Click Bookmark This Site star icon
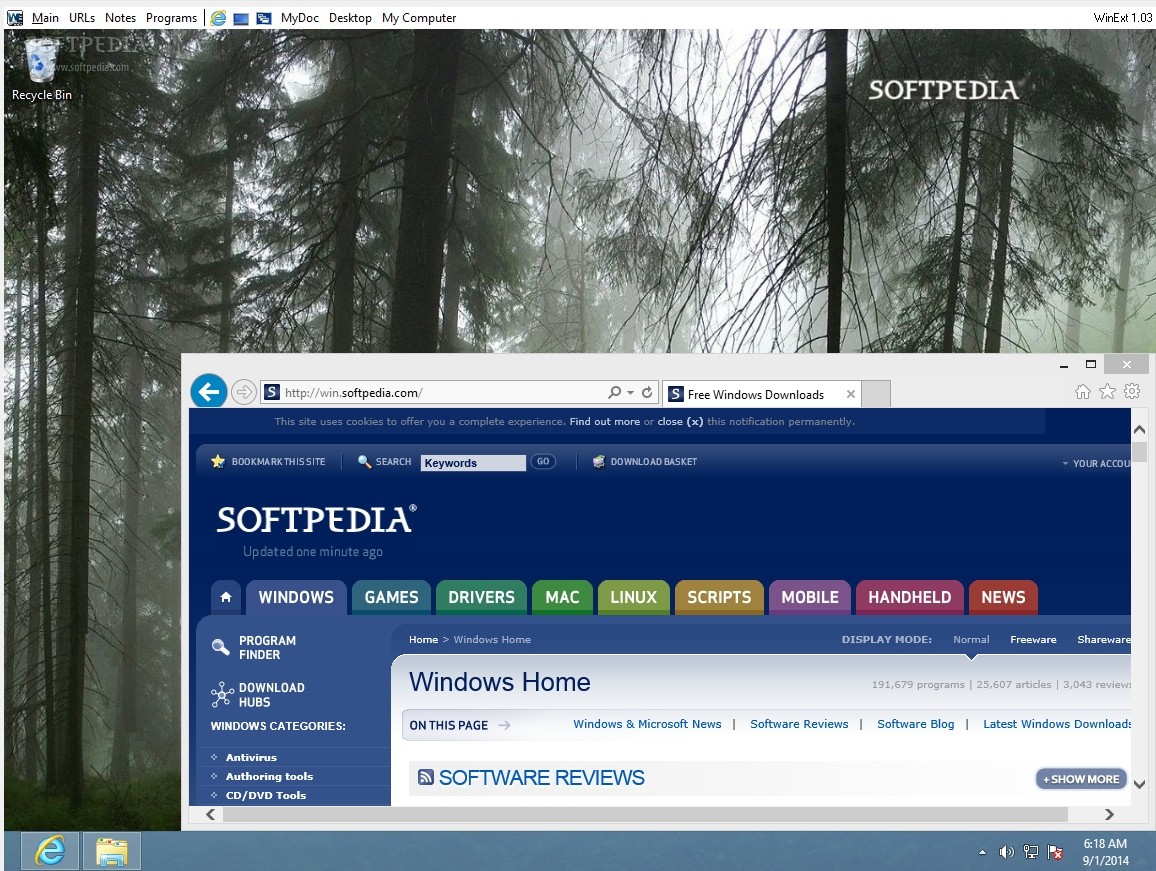1156x871 pixels. click(217, 462)
